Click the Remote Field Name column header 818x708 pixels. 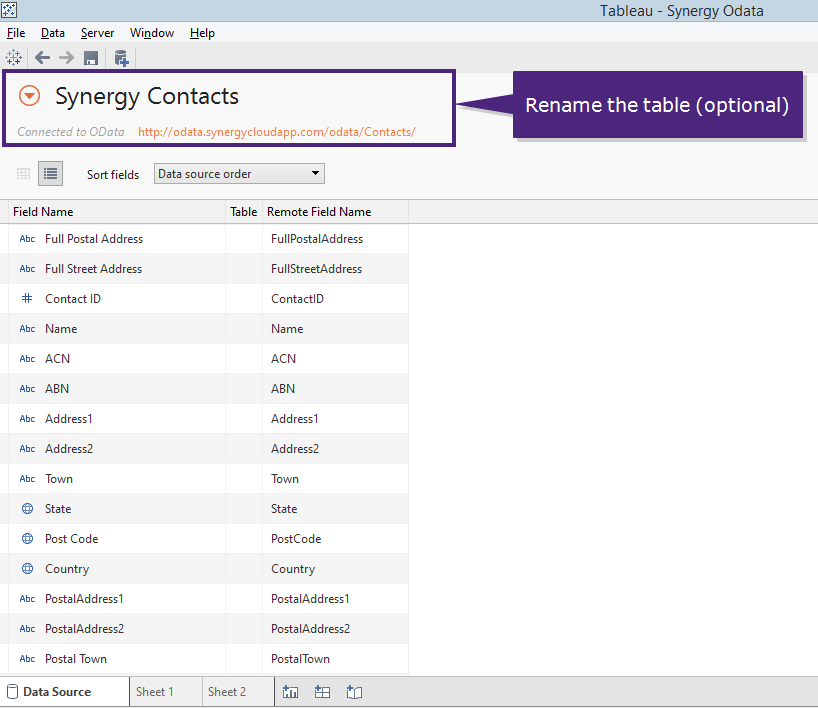pyautogui.click(x=335, y=212)
